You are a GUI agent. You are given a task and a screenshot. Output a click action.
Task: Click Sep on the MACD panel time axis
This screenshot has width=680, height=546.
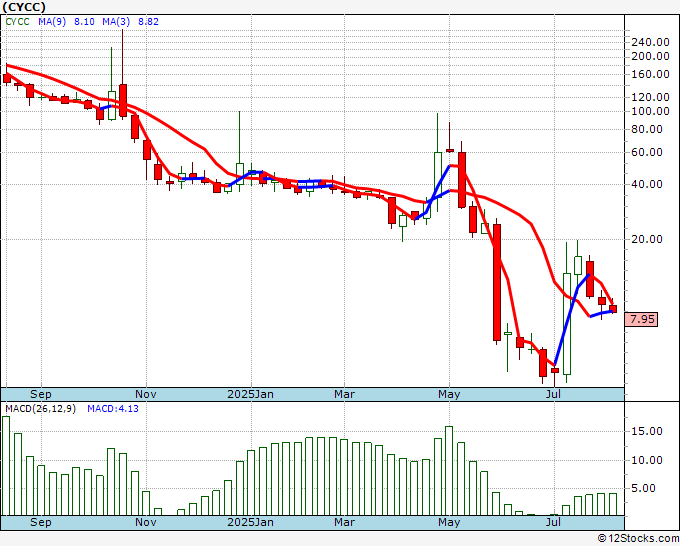[41, 522]
